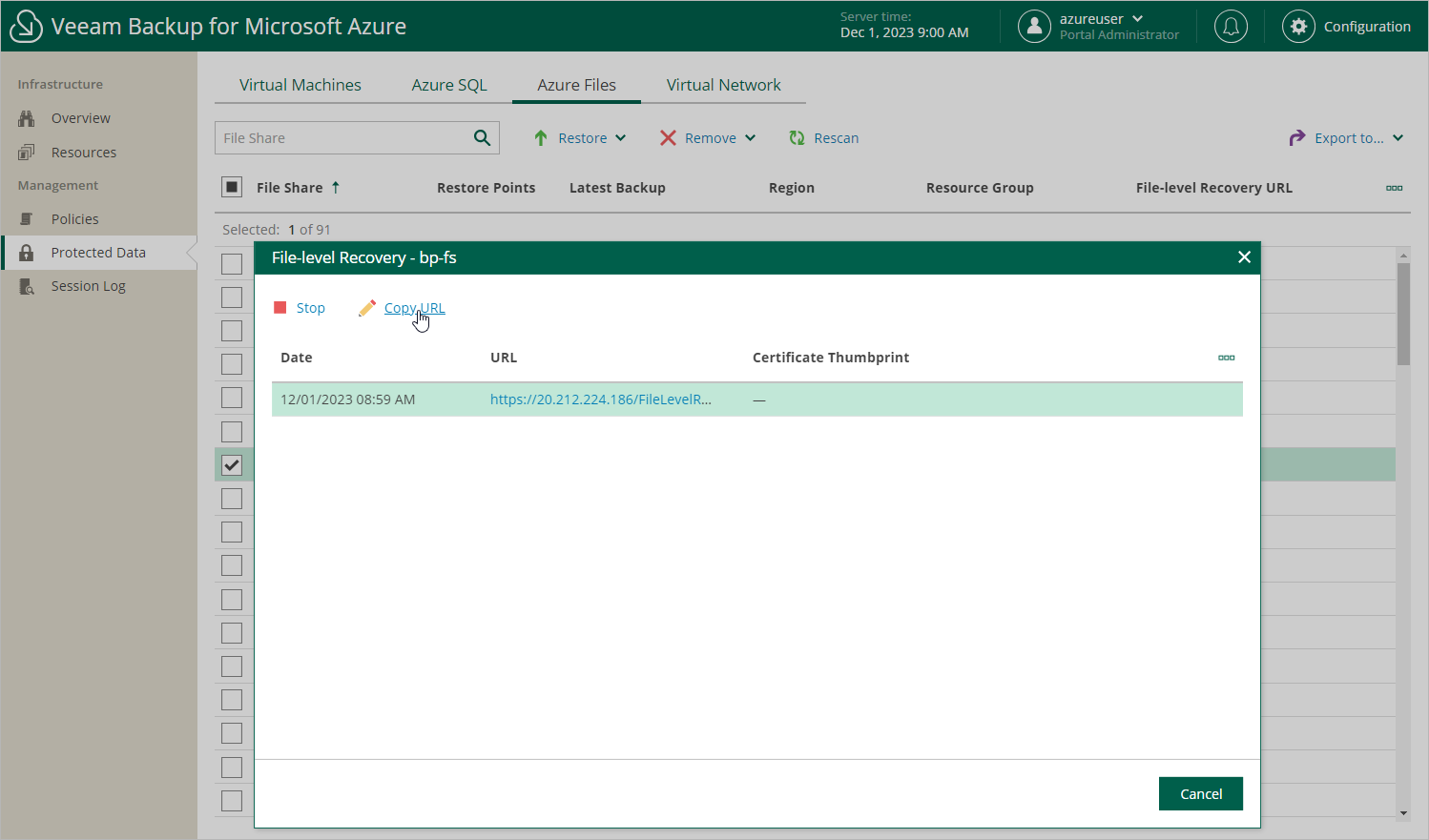Click the Cancel button
Image resolution: width=1429 pixels, height=840 pixels.
point(1201,793)
